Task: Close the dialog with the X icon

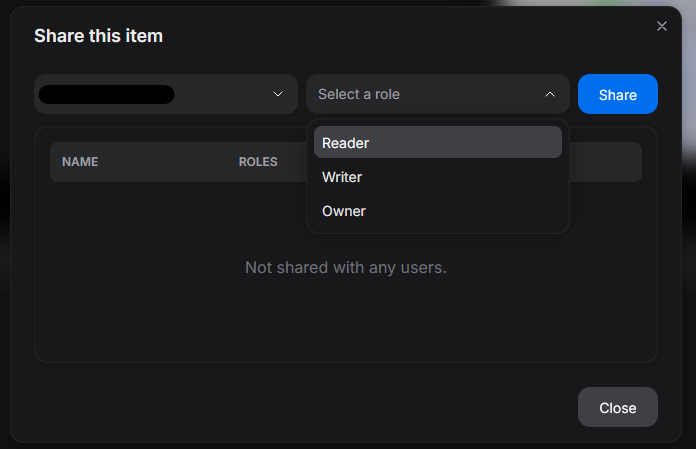Action: click(661, 27)
